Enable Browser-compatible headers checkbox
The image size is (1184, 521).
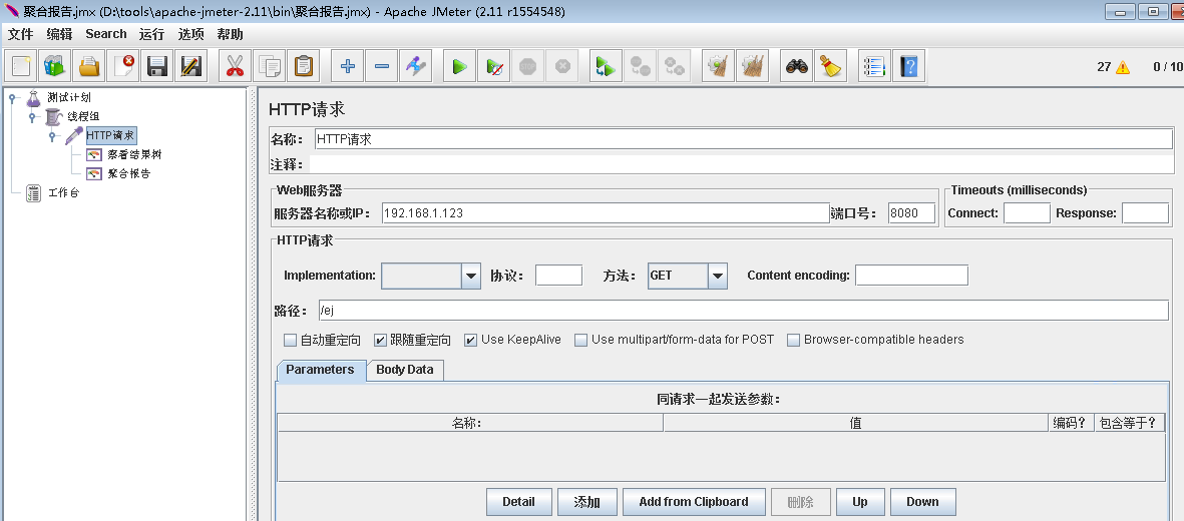(x=794, y=340)
